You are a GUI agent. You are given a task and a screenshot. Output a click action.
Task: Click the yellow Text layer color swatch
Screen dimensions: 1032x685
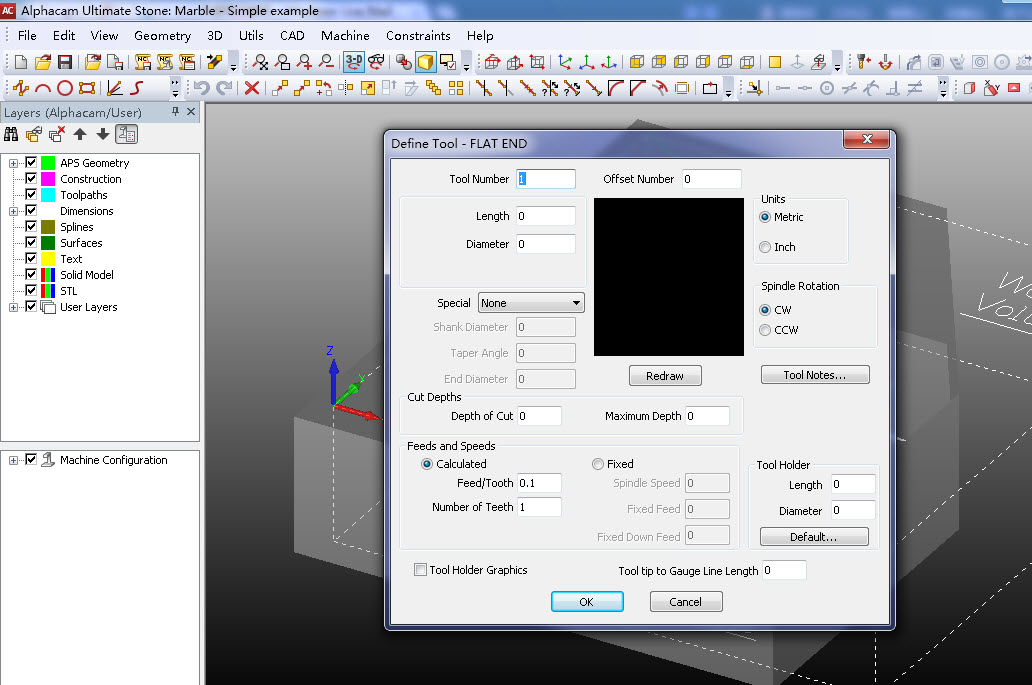48,259
